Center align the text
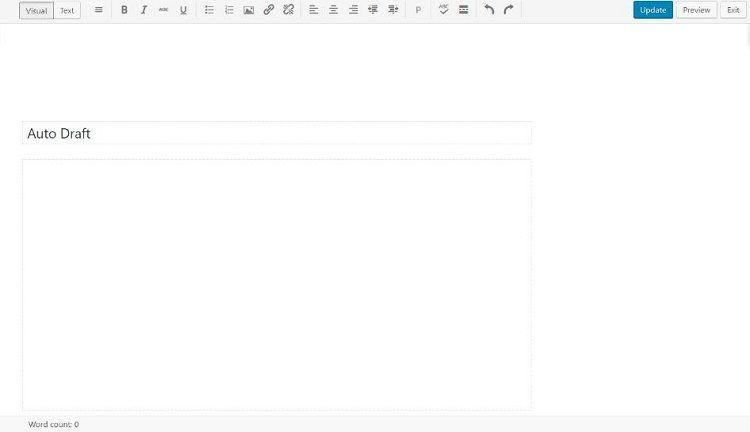 click(333, 10)
